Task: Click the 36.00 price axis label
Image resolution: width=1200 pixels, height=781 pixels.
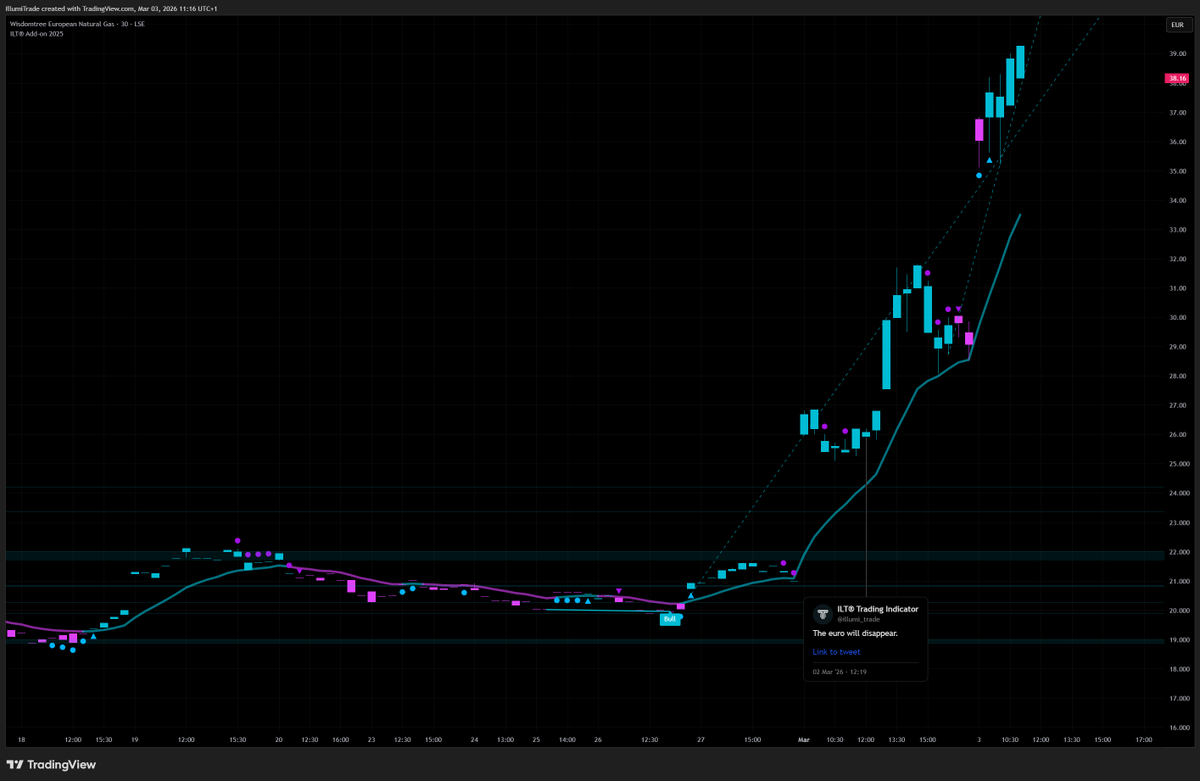Action: click(x=1176, y=142)
